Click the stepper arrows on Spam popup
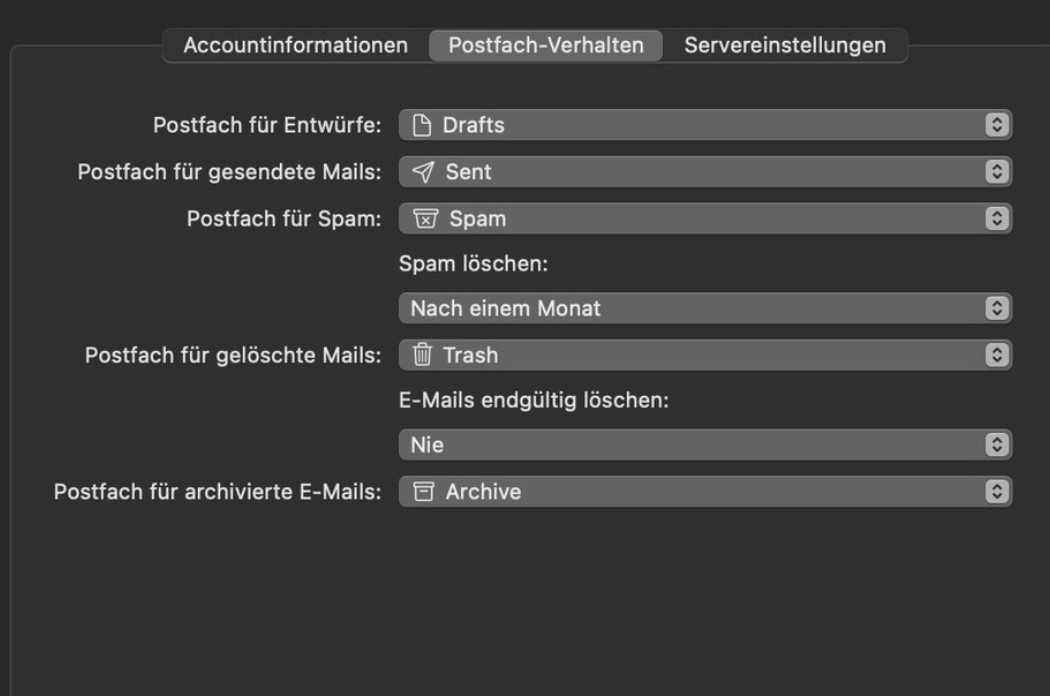The image size is (1050, 696). (994, 218)
